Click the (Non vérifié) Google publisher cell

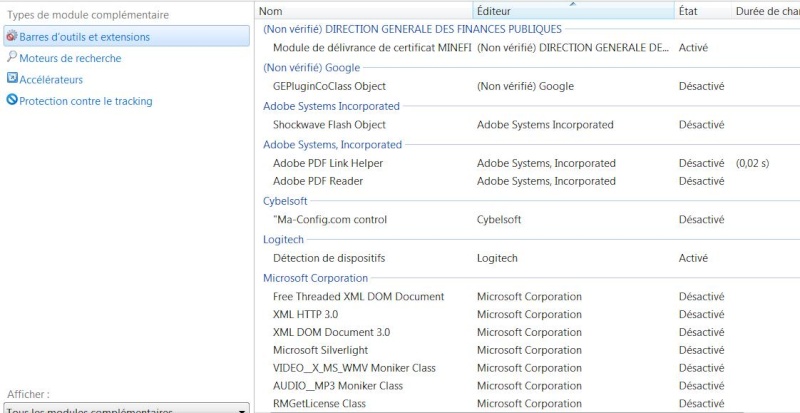[x=525, y=86]
